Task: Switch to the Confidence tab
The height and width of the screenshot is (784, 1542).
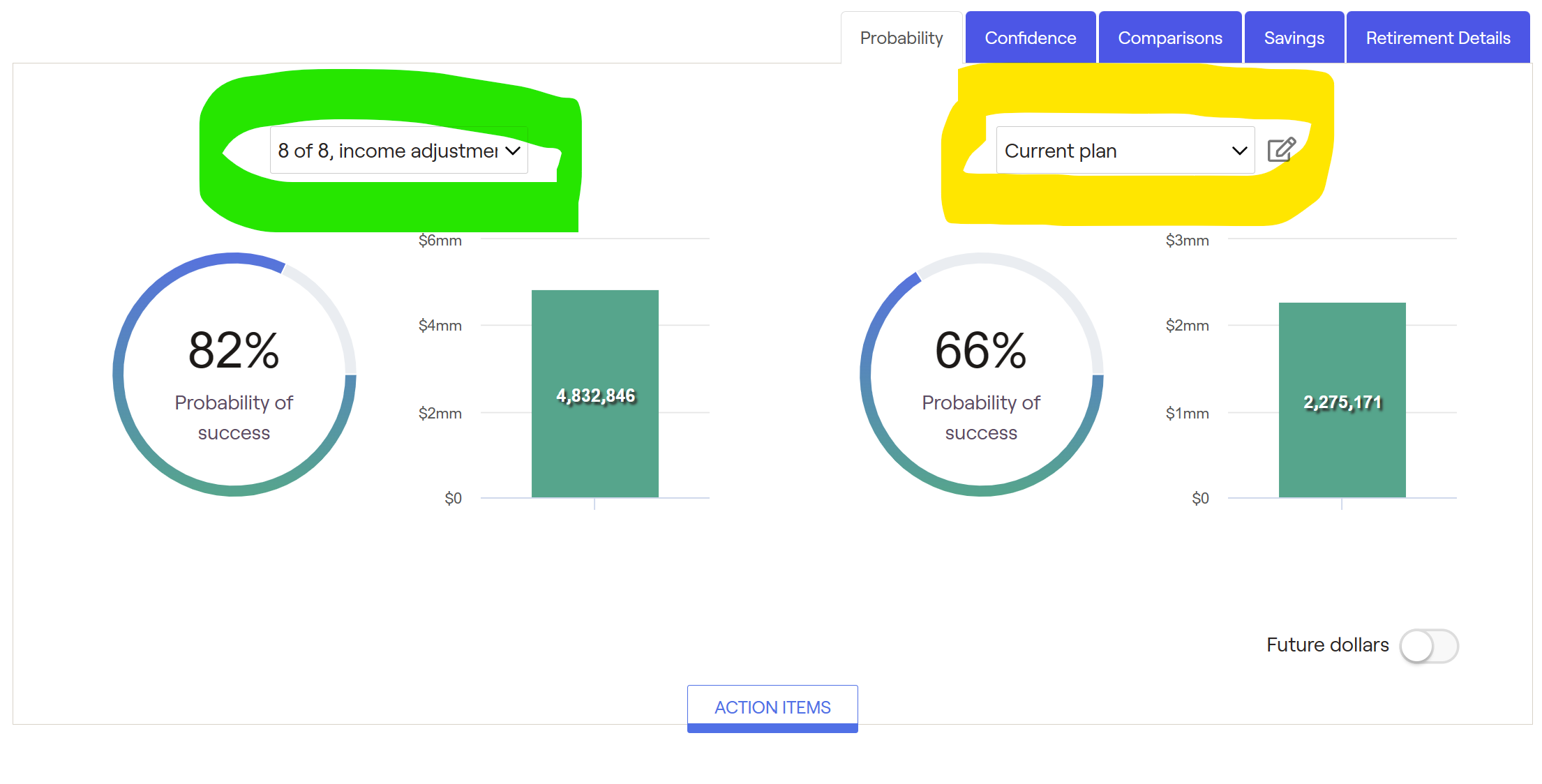Action: (x=1031, y=37)
